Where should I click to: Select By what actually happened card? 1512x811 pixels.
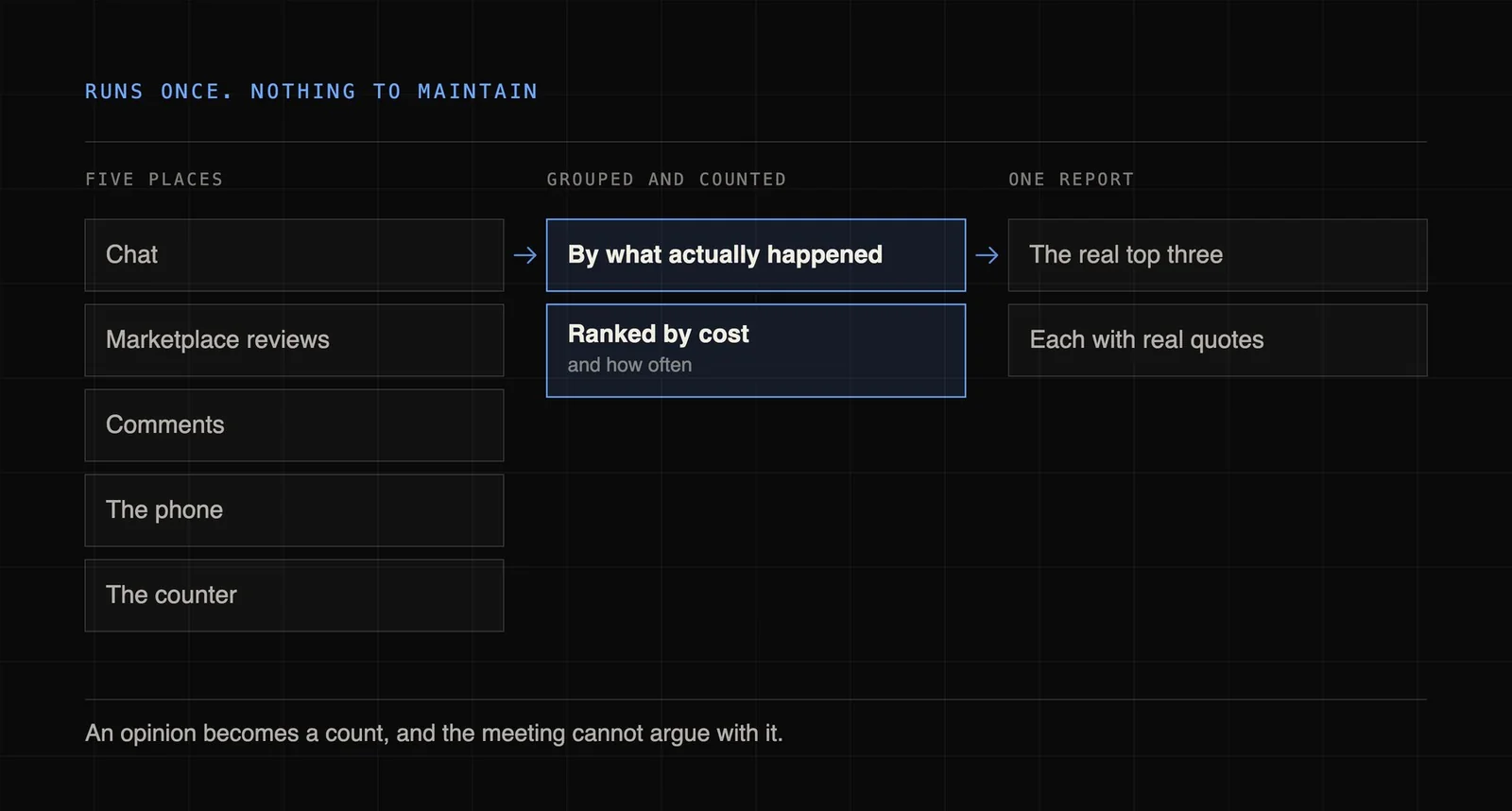click(x=756, y=255)
